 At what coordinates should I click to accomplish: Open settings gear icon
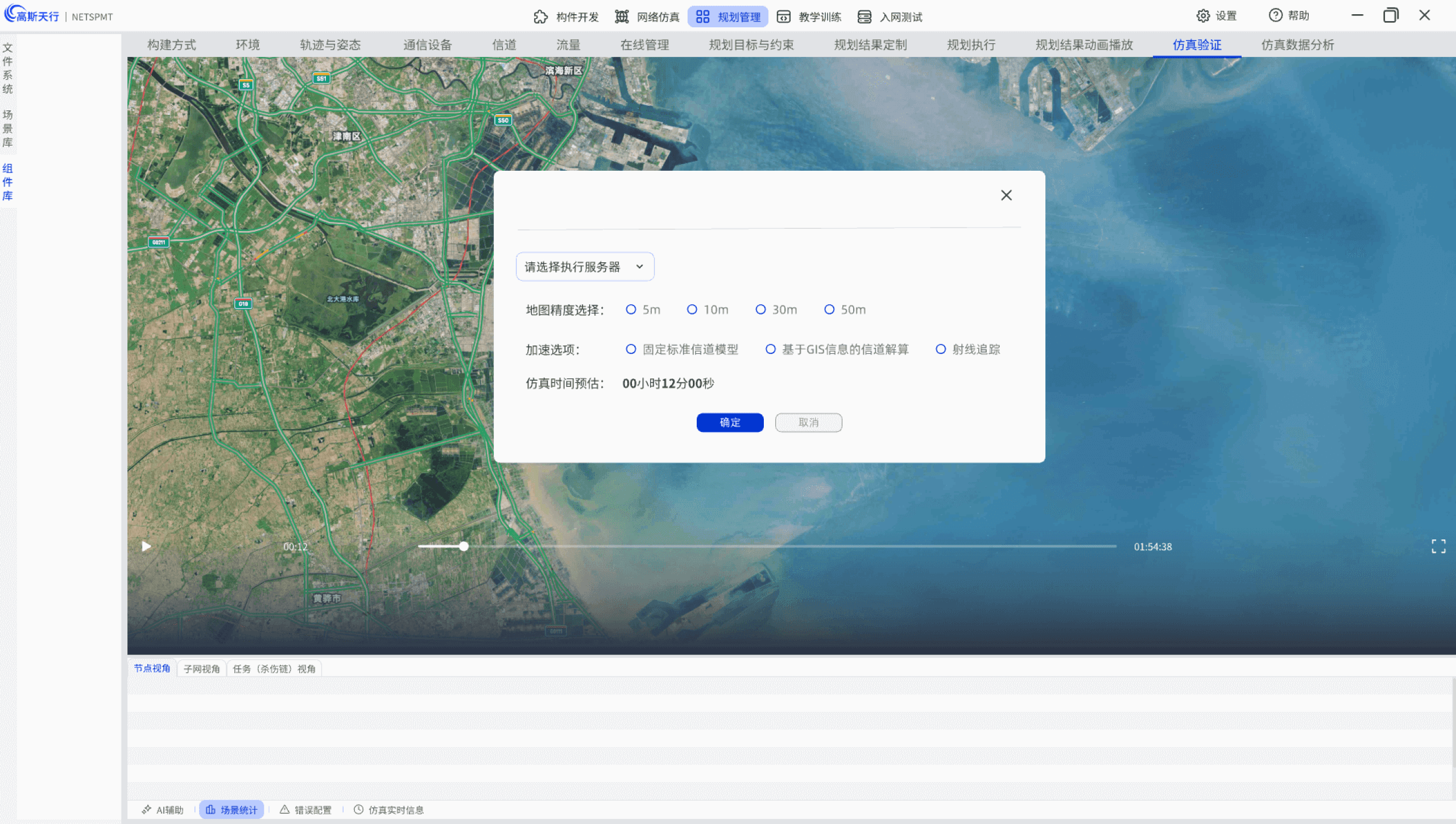1203,15
